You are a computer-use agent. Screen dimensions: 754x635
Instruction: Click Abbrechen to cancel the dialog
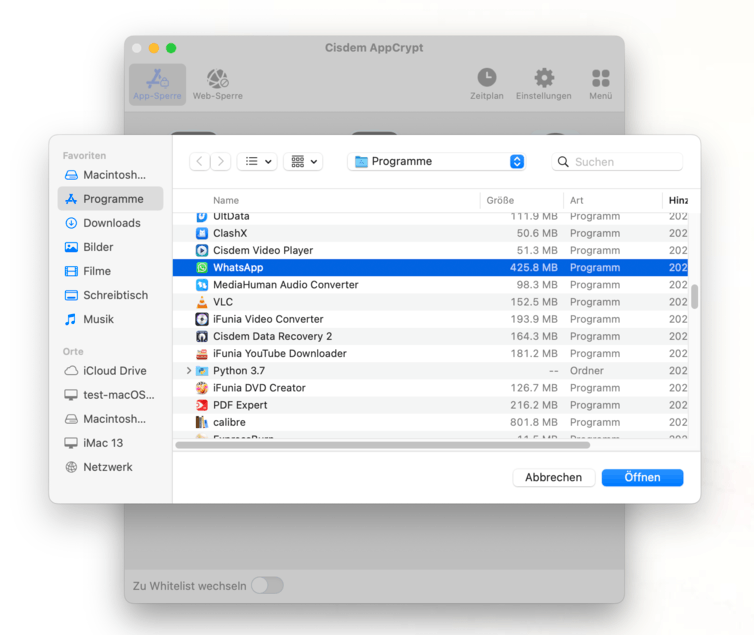tap(553, 477)
